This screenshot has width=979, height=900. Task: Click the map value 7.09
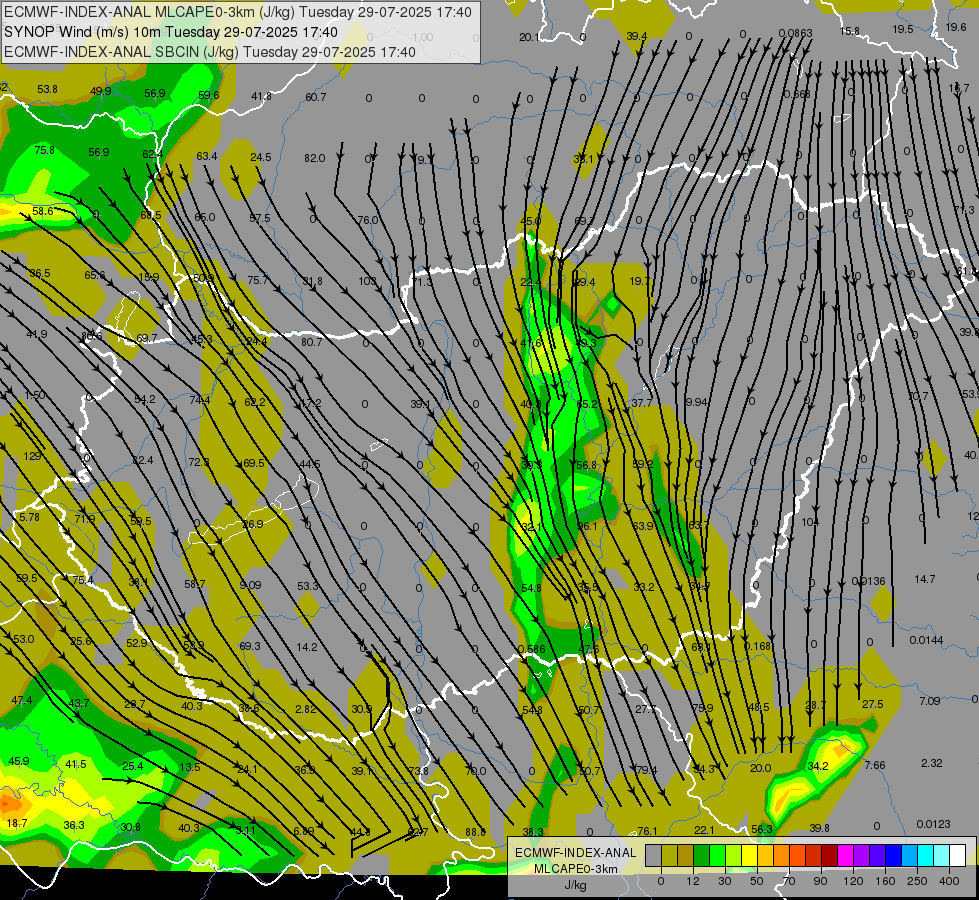pyautogui.click(x=929, y=701)
